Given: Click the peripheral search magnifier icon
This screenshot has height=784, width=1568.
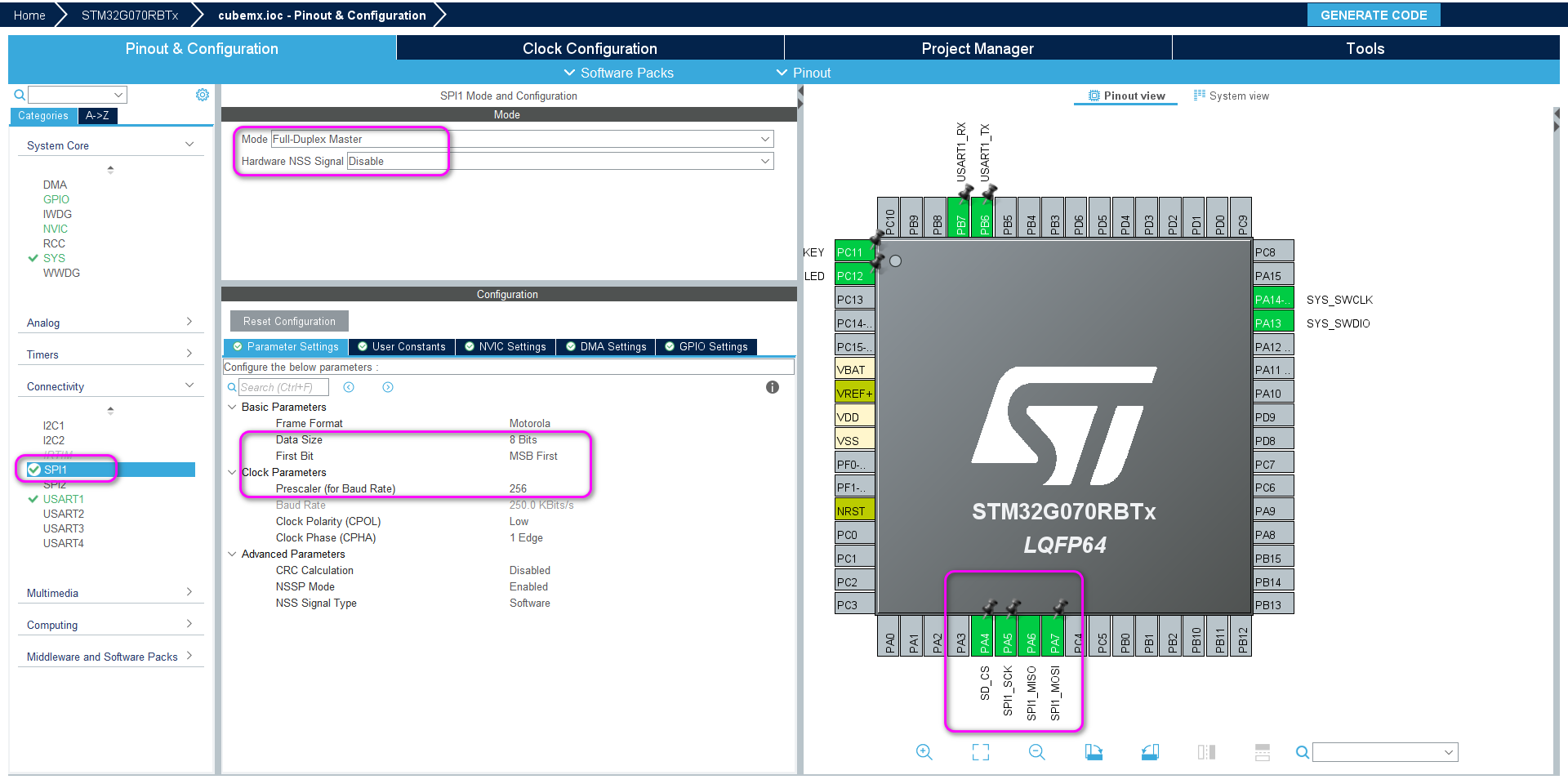Looking at the screenshot, I should tap(20, 95).
